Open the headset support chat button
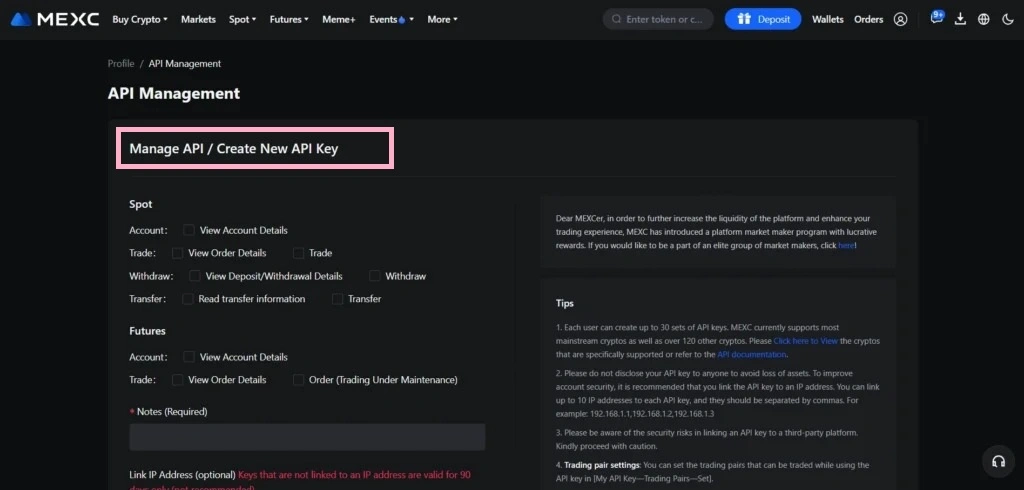 pyautogui.click(x=998, y=461)
